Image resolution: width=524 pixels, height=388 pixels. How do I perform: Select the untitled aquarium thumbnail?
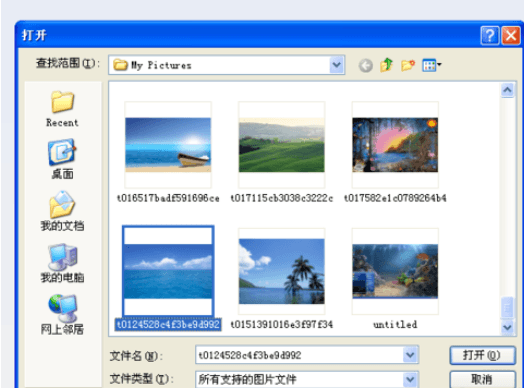395,271
